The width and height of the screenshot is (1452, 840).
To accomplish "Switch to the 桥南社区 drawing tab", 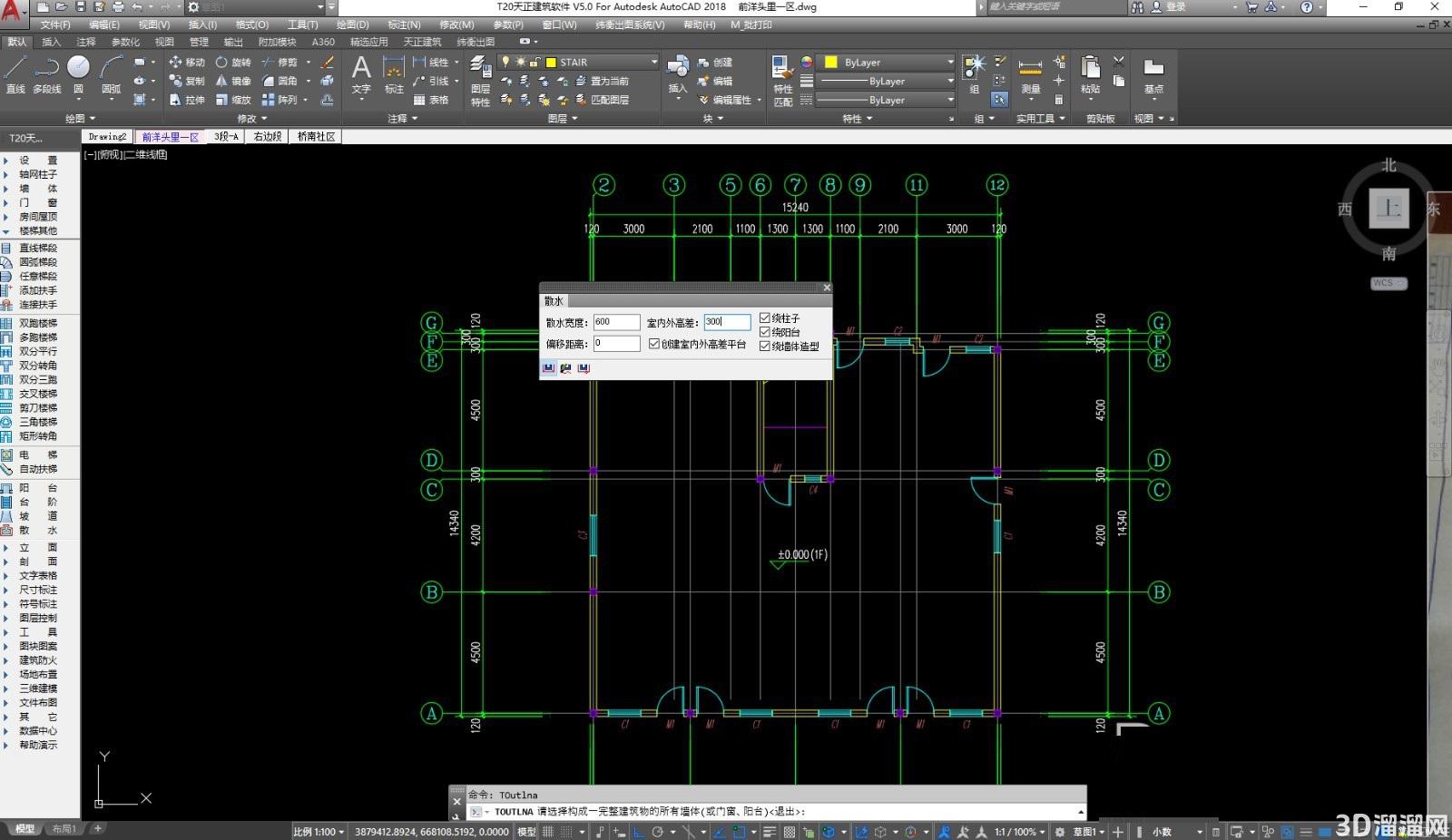I will tap(316, 136).
